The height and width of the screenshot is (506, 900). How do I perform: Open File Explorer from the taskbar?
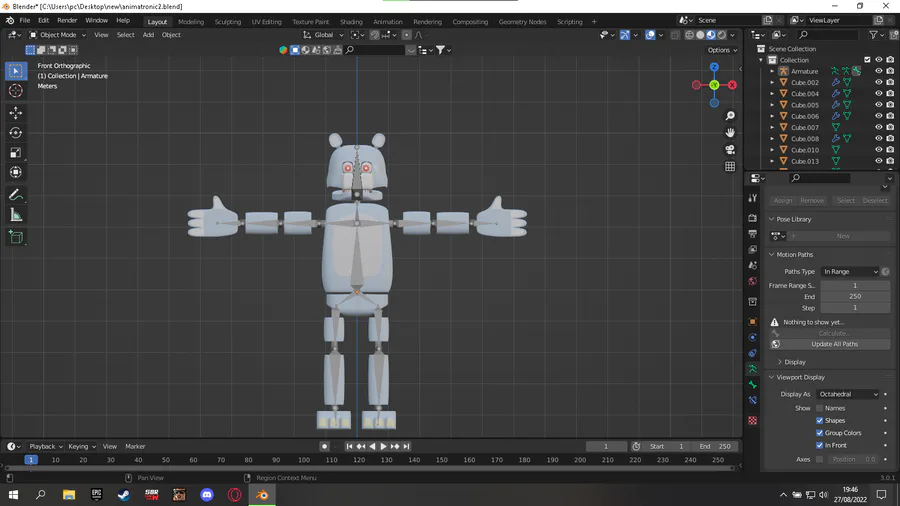69,495
